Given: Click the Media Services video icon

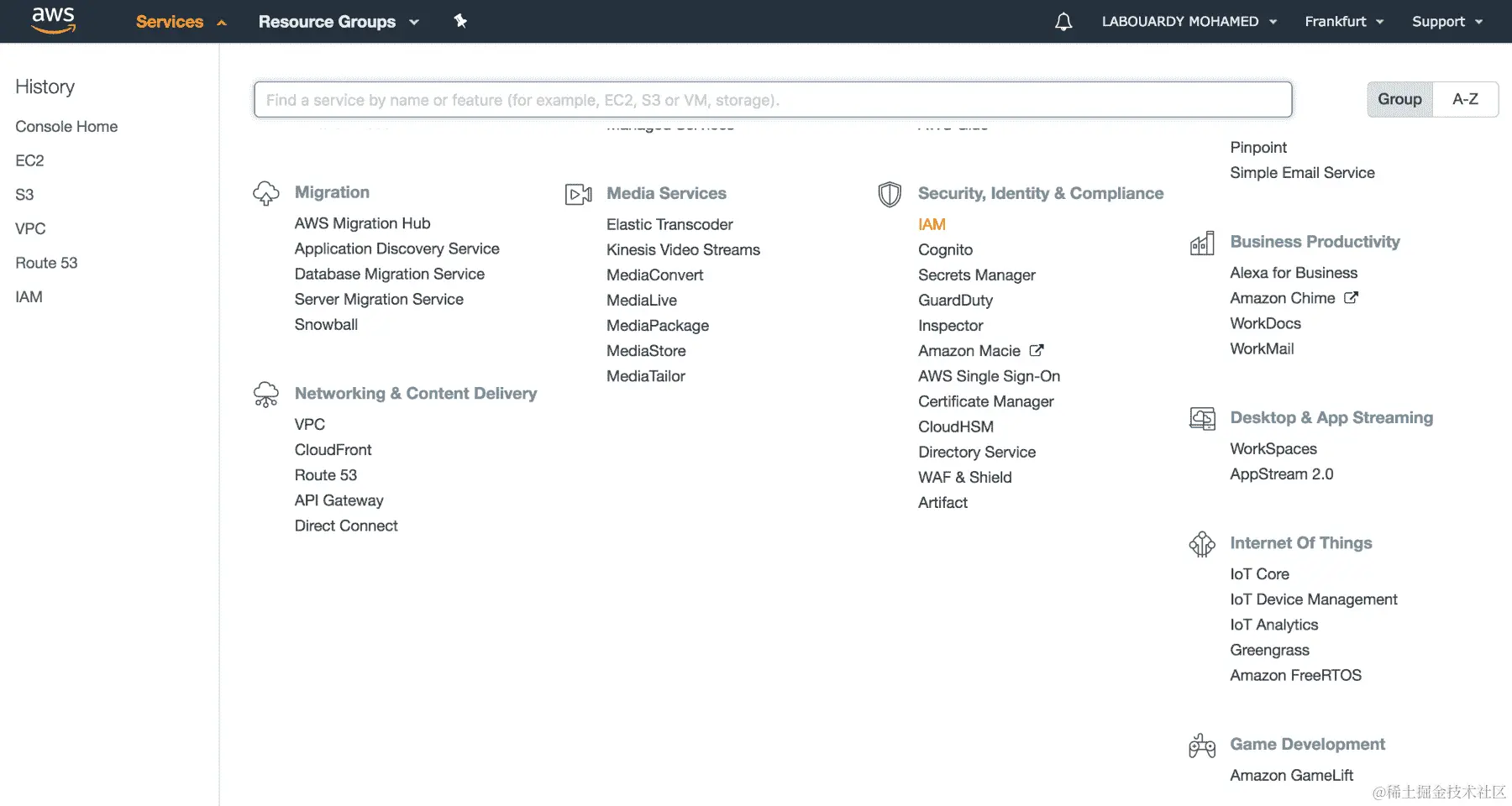Looking at the screenshot, I should 579,194.
